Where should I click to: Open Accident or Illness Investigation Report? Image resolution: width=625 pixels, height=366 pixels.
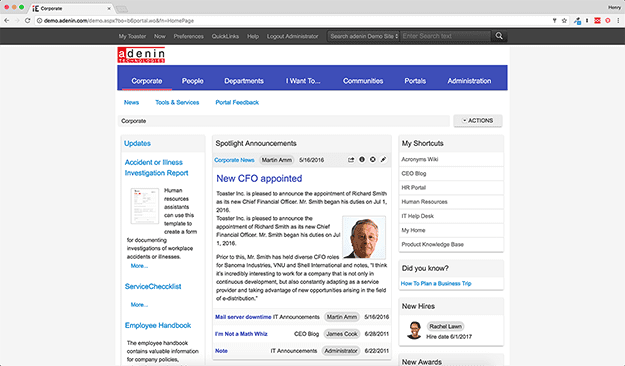[x=156, y=167]
